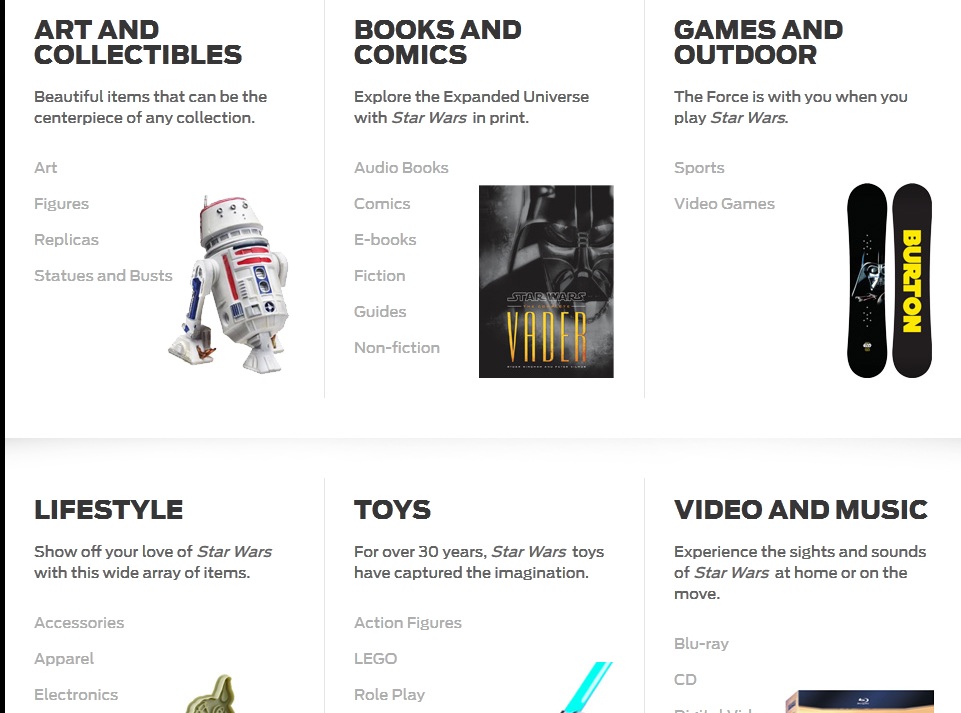
Task: Select the E-books link
Action: pyautogui.click(x=385, y=240)
